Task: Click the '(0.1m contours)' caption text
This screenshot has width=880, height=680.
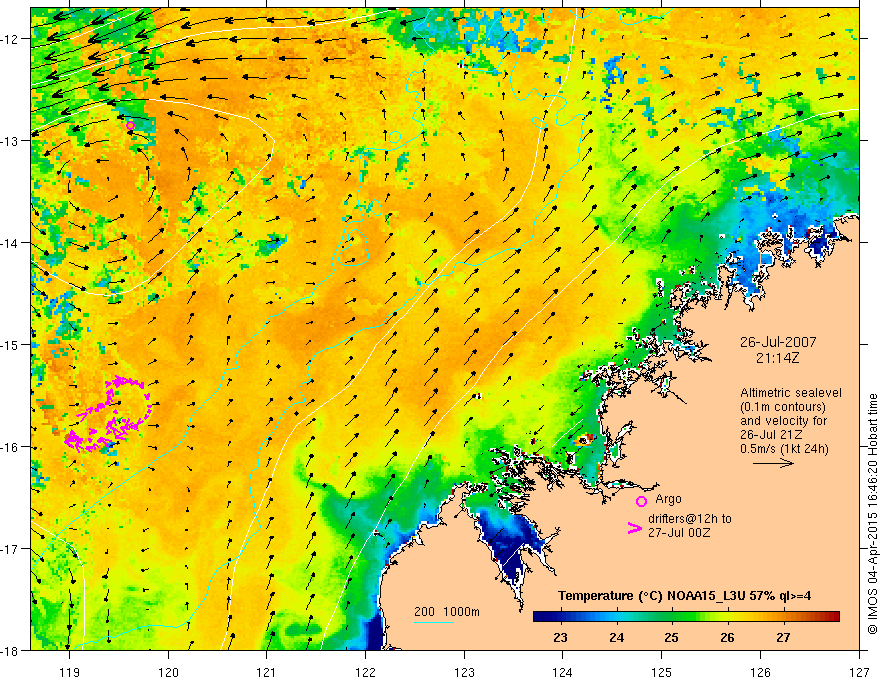Action: (783, 407)
